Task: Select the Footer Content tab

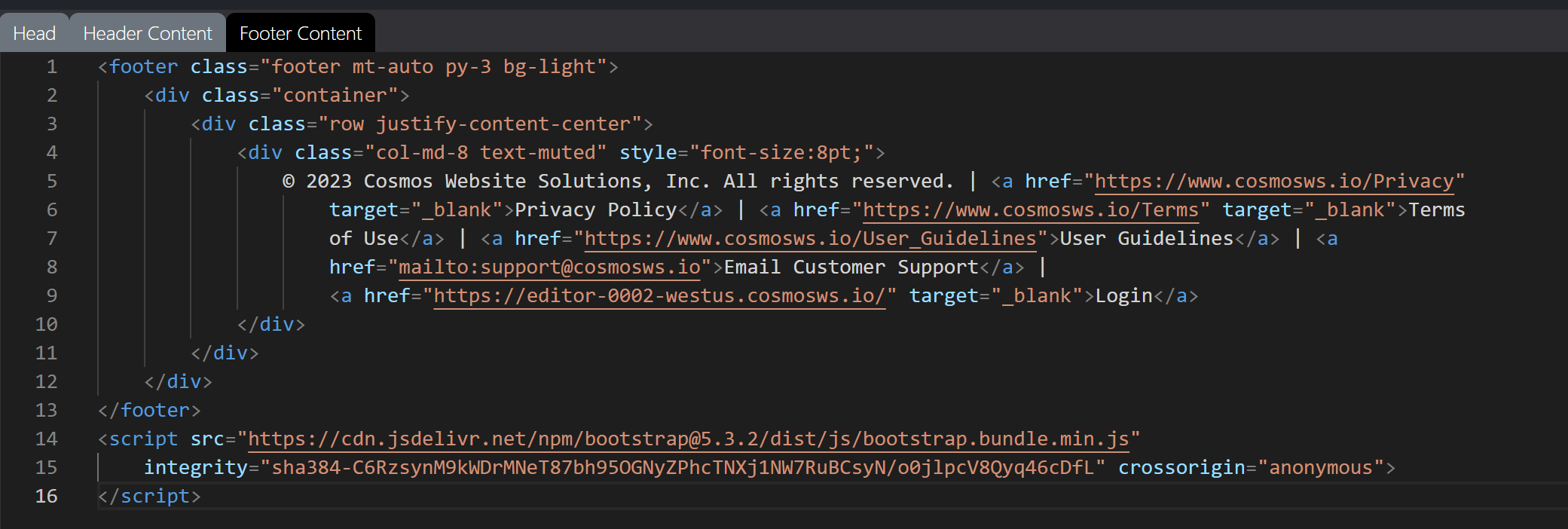Action: tap(301, 33)
